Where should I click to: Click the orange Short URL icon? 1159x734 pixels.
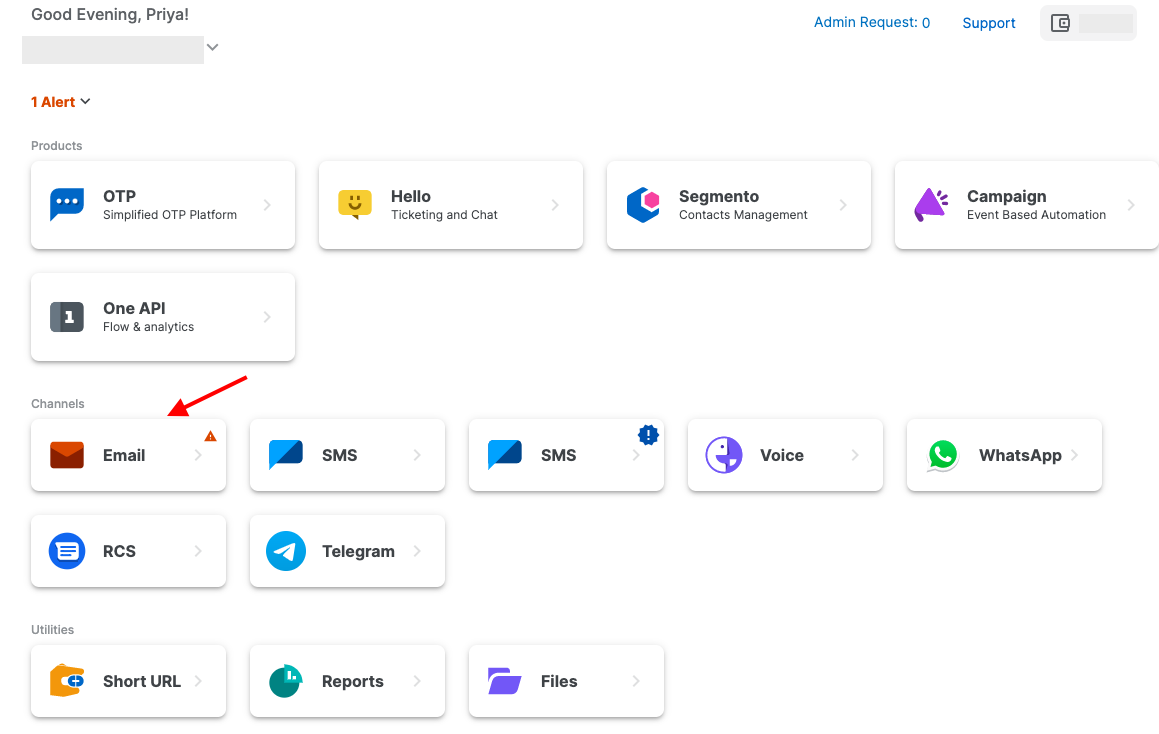[67, 681]
